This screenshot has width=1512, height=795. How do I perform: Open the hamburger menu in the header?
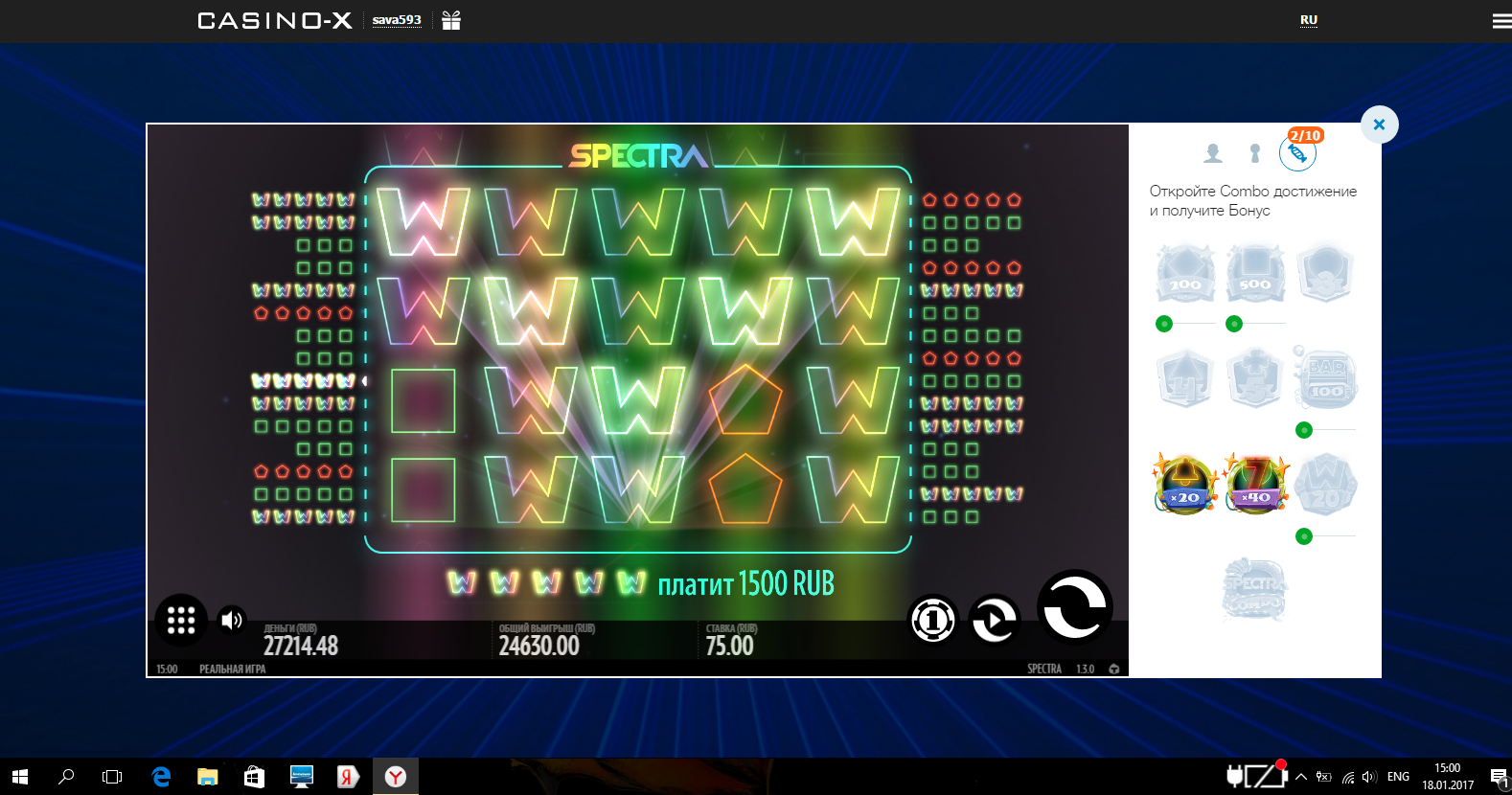click(1501, 21)
